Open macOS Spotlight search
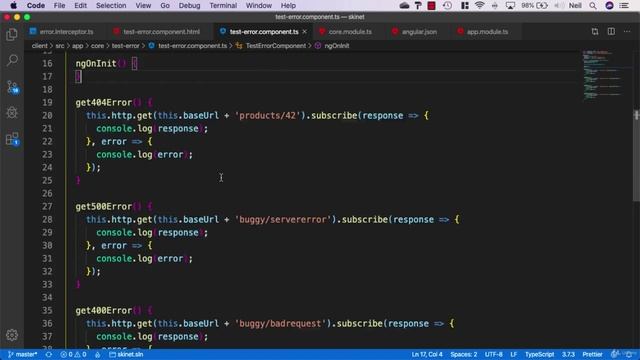 click(x=593, y=6)
